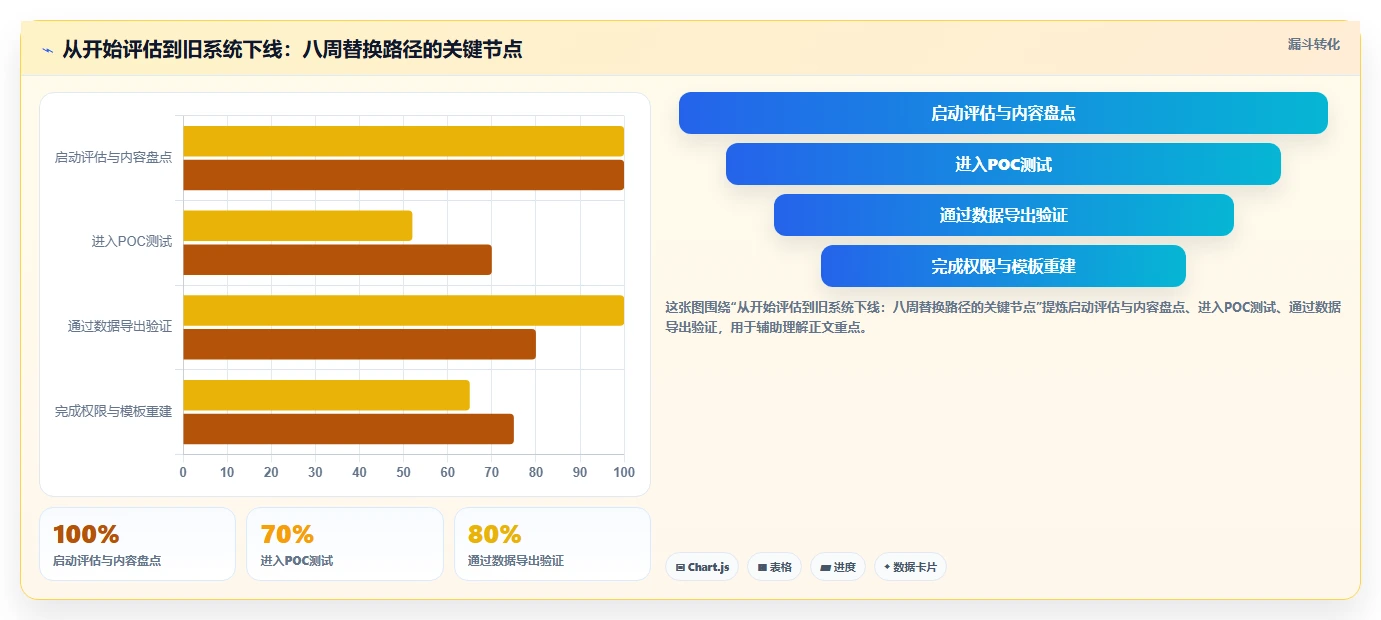
Task: Click chart axis label 通过数据导出验证
Action: tap(120, 326)
